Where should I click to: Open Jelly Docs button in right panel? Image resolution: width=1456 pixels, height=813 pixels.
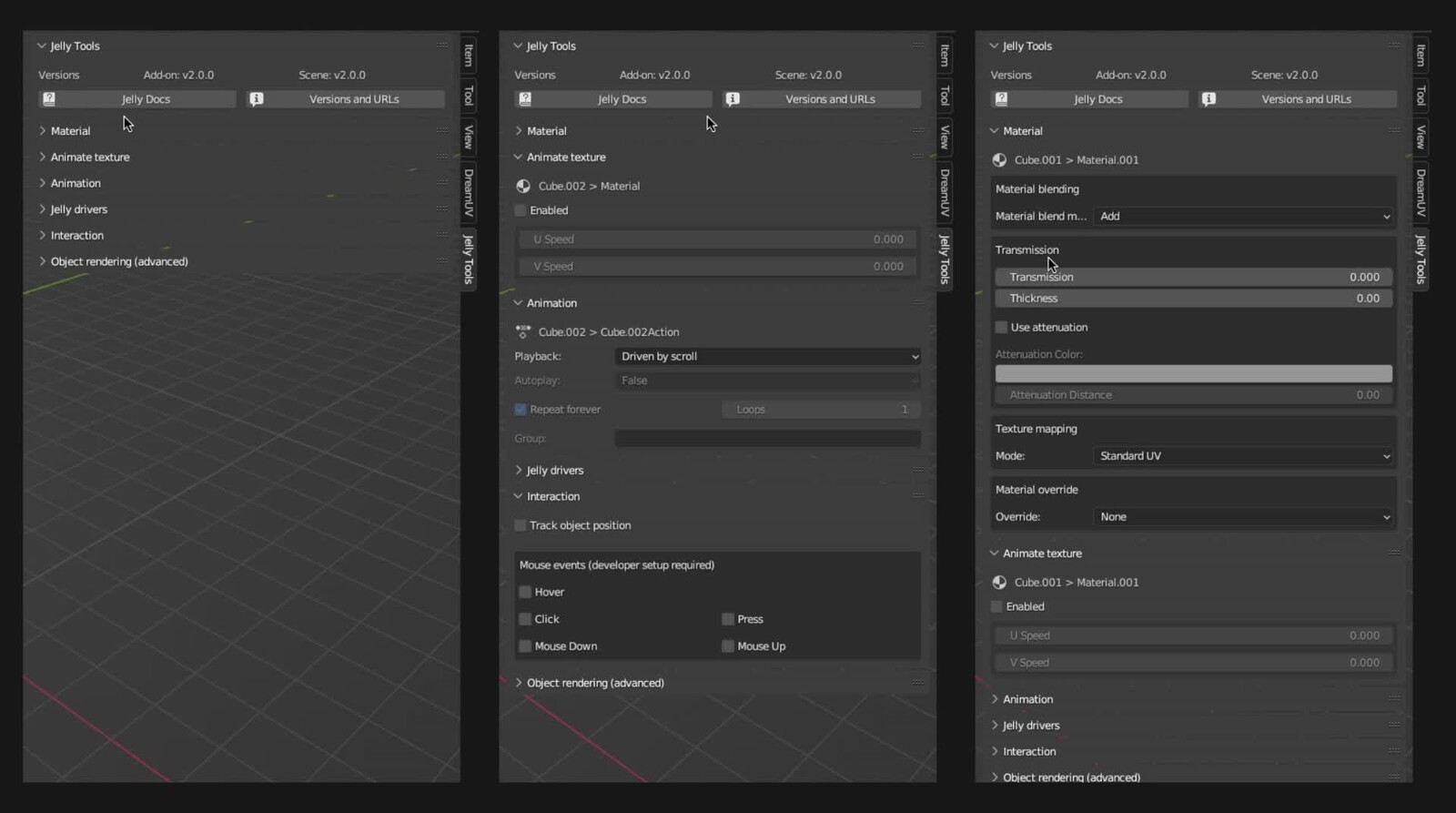1089,98
